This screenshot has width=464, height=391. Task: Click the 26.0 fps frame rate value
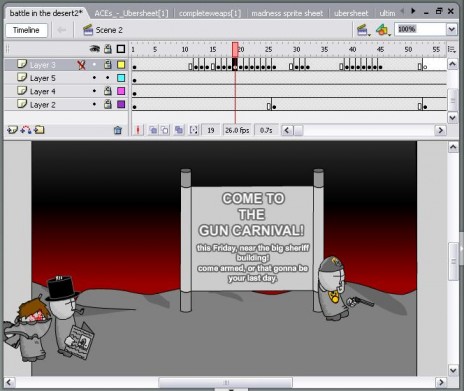pyautogui.click(x=237, y=130)
